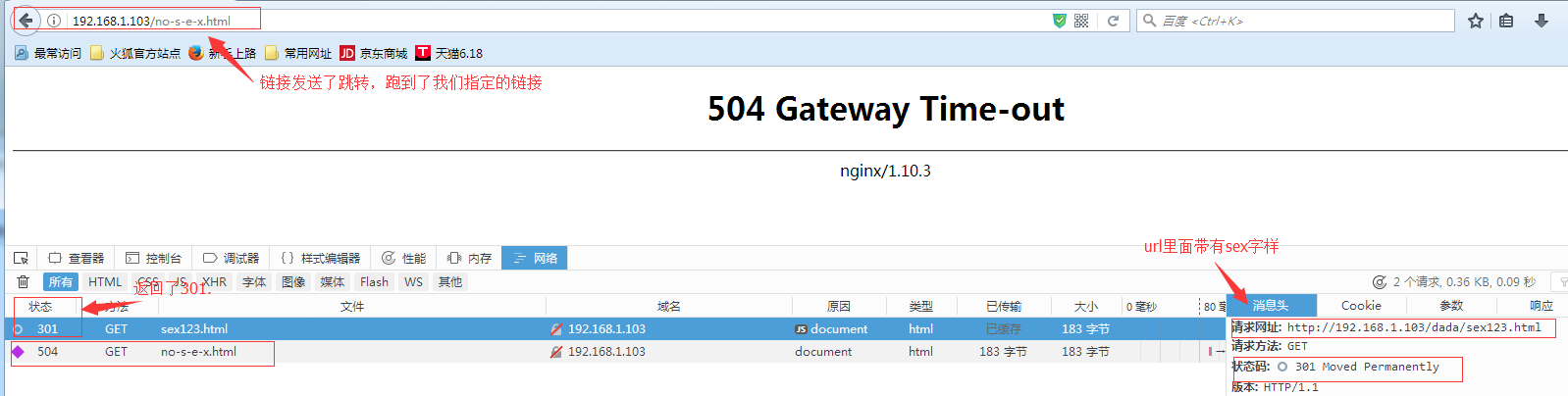Toggle the Flash request filter

[x=374, y=282]
